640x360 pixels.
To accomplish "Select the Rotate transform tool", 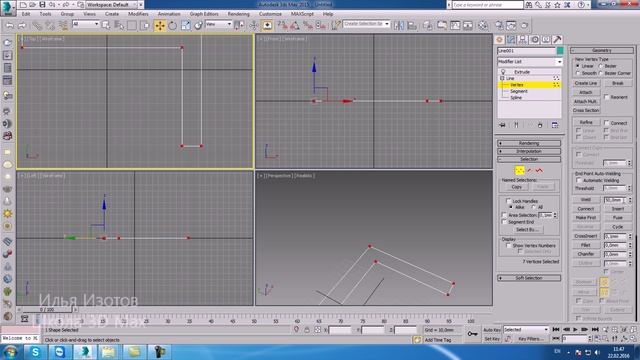I will 173,25.
